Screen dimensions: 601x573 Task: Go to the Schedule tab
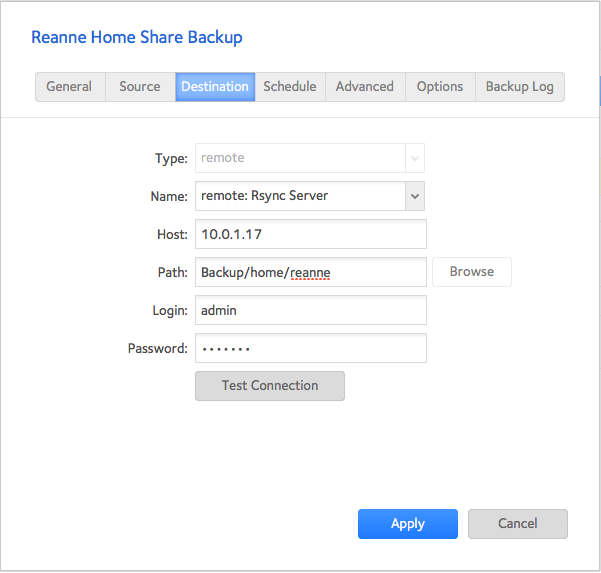pyautogui.click(x=290, y=87)
